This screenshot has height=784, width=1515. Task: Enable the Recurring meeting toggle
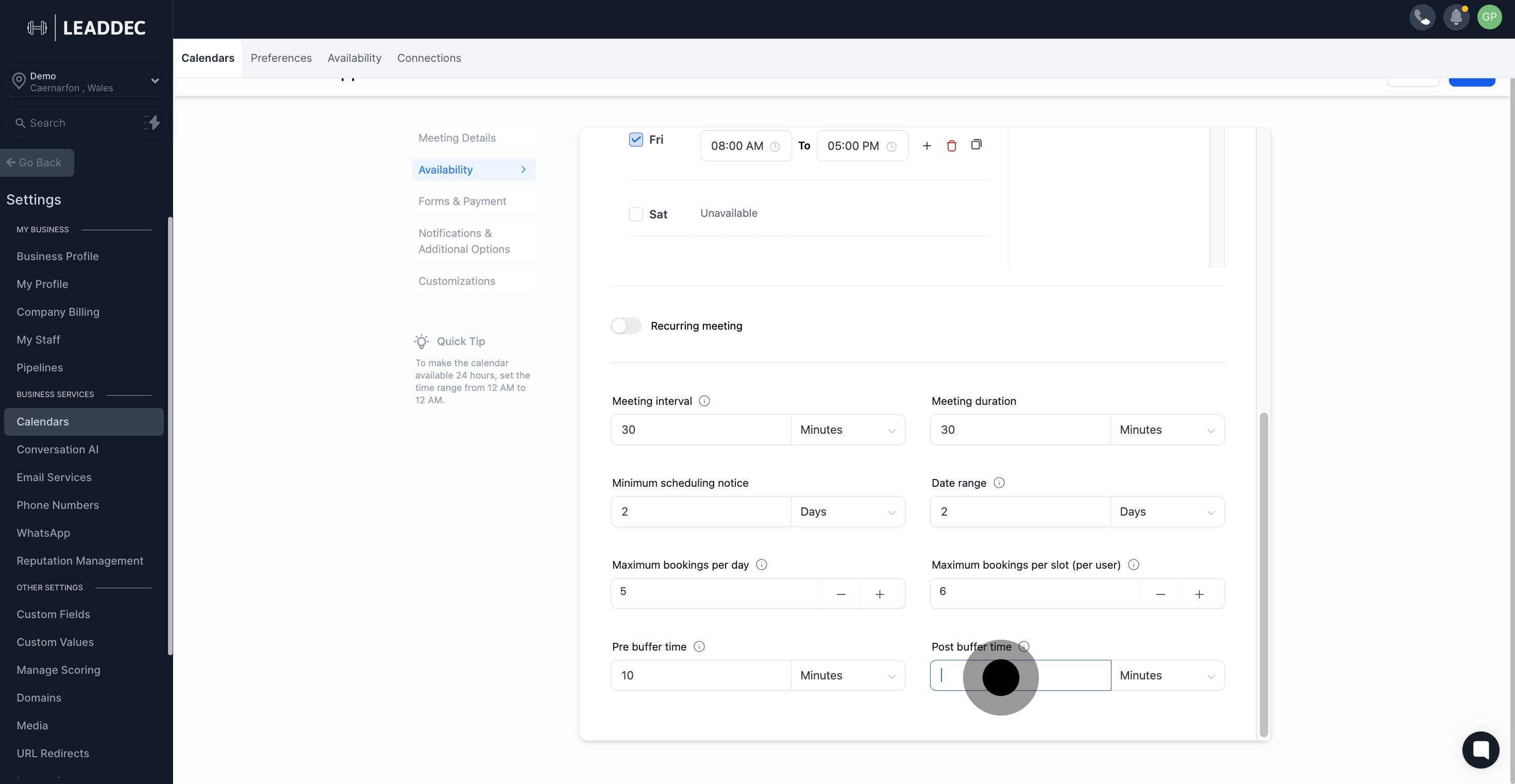click(x=626, y=326)
